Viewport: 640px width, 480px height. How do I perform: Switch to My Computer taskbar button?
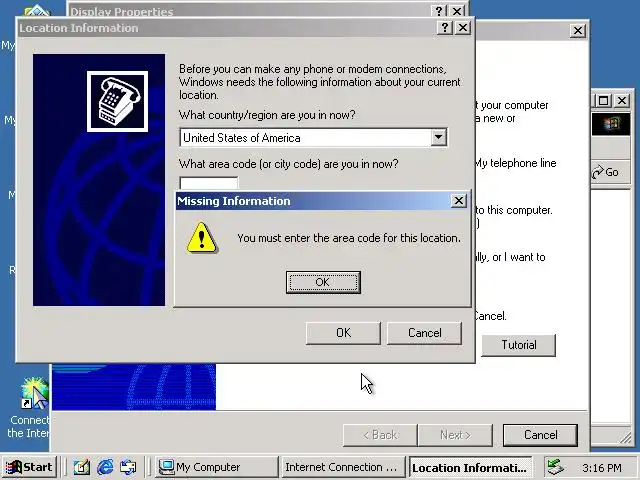click(x=217, y=467)
